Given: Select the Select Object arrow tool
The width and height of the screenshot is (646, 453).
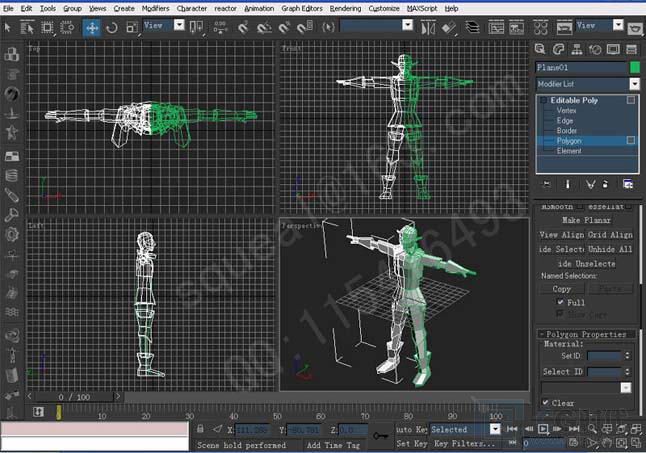Looking at the screenshot, I should coord(7,28).
